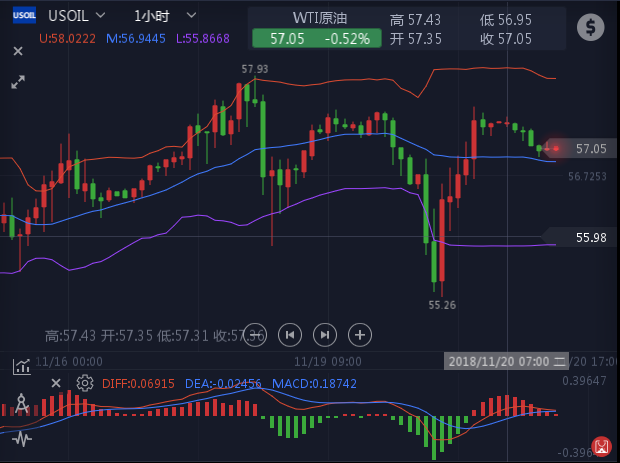Zoom in the chart with plus button
Image resolution: width=620 pixels, height=463 pixels.
[x=360, y=334]
